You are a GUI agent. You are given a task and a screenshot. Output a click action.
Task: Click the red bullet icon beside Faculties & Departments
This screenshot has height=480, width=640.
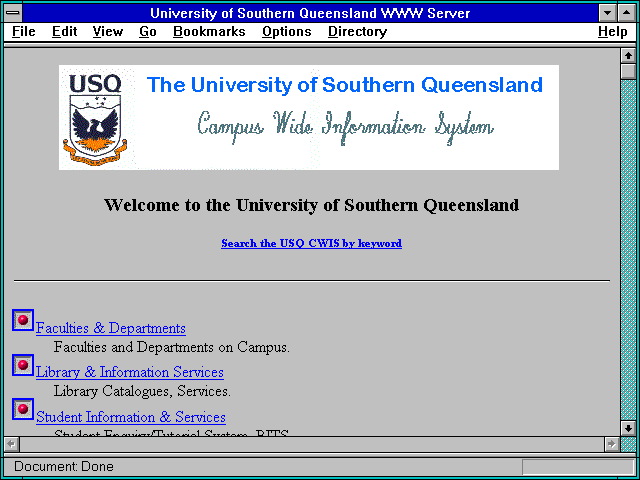[x=23, y=320]
